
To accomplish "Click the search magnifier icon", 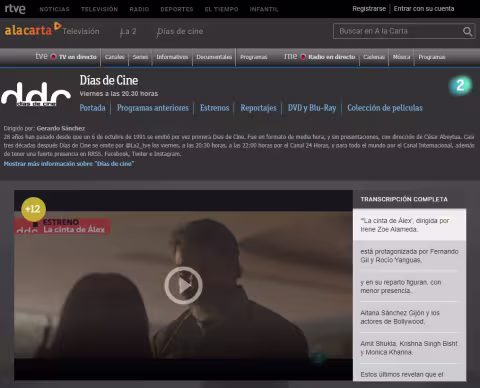I will coord(467,31).
